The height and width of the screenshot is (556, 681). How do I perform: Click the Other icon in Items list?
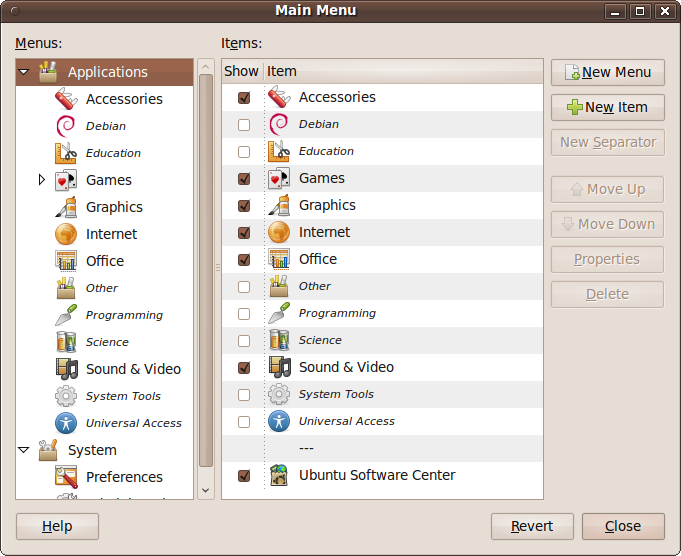[x=279, y=286]
